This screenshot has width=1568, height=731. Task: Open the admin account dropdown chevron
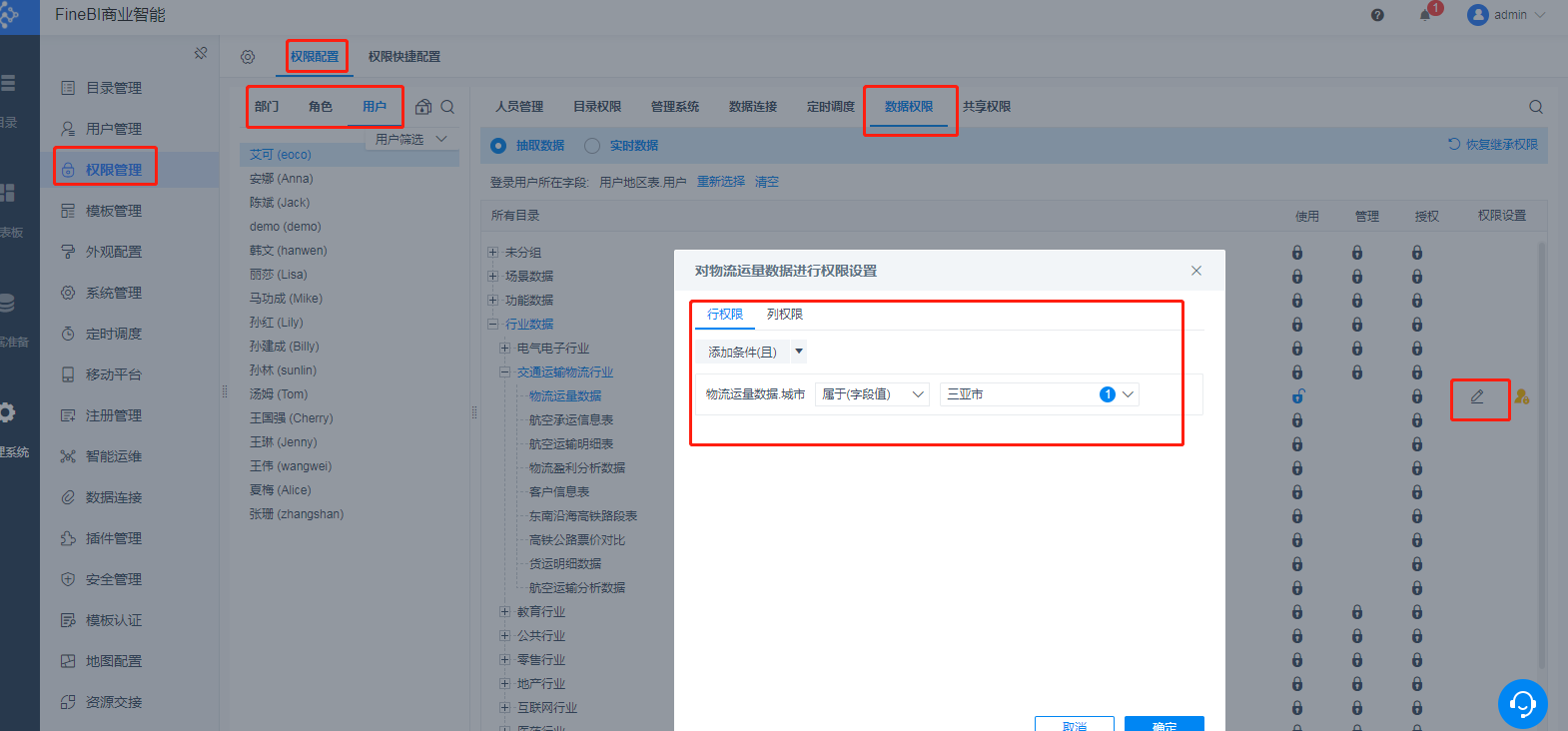[x=1539, y=15]
